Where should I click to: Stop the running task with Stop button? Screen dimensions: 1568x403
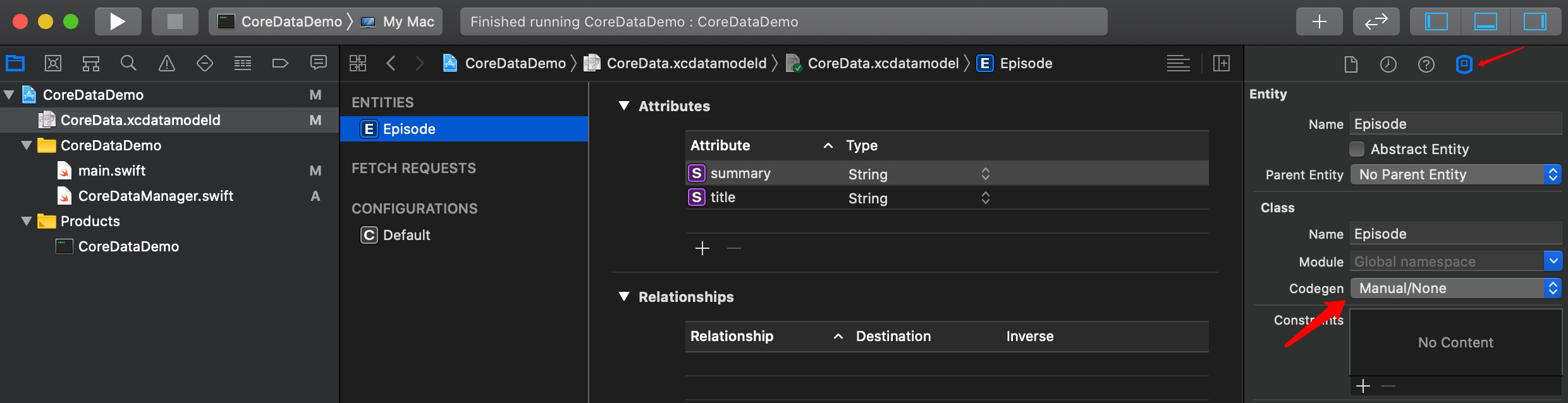click(x=175, y=21)
